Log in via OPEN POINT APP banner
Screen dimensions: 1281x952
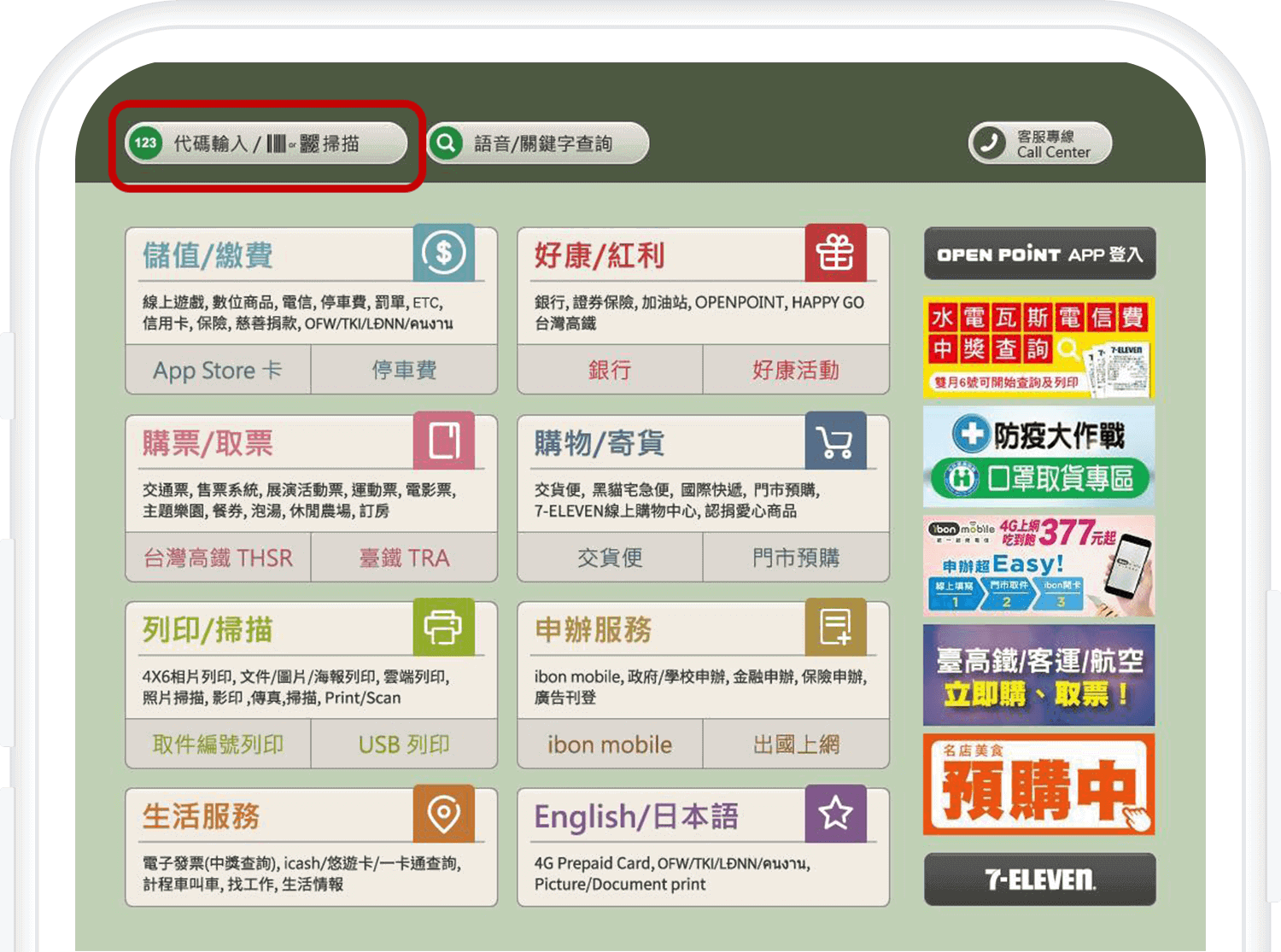click(x=1038, y=253)
